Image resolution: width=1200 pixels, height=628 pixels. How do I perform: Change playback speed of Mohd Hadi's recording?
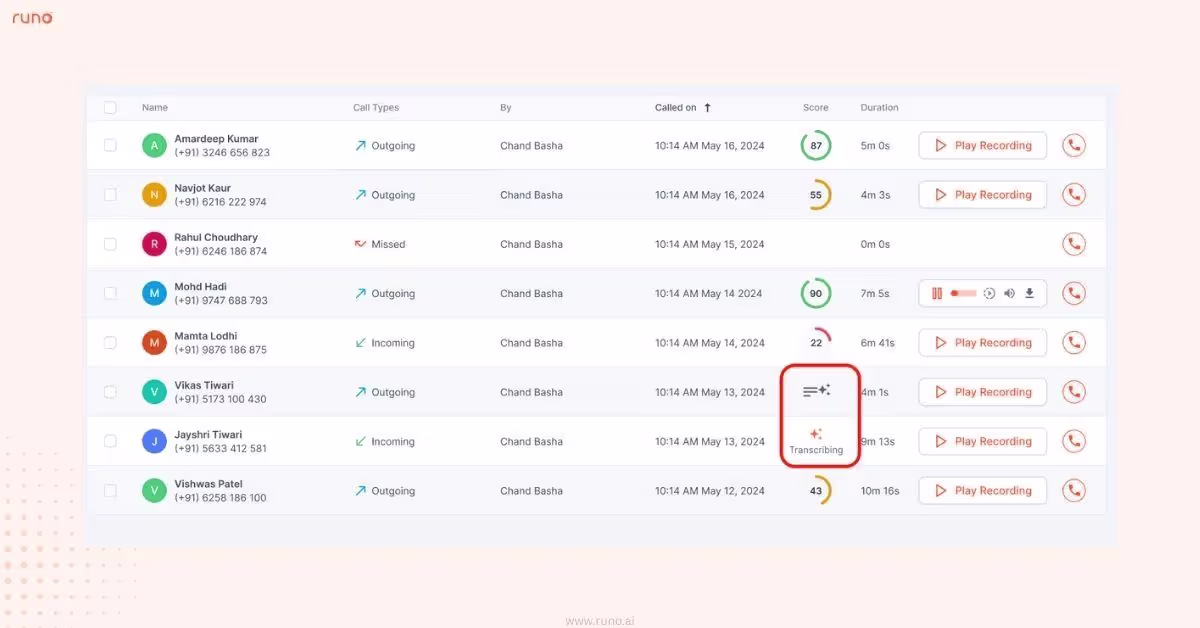989,293
